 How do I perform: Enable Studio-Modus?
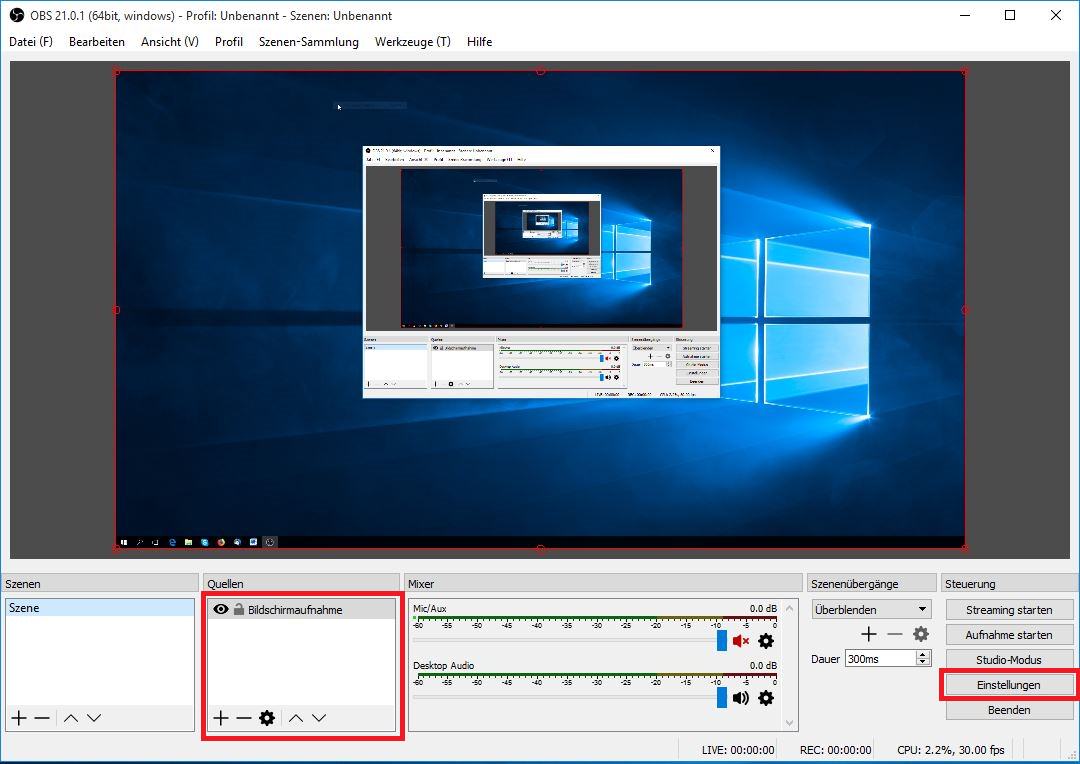pyautogui.click(x=1009, y=659)
